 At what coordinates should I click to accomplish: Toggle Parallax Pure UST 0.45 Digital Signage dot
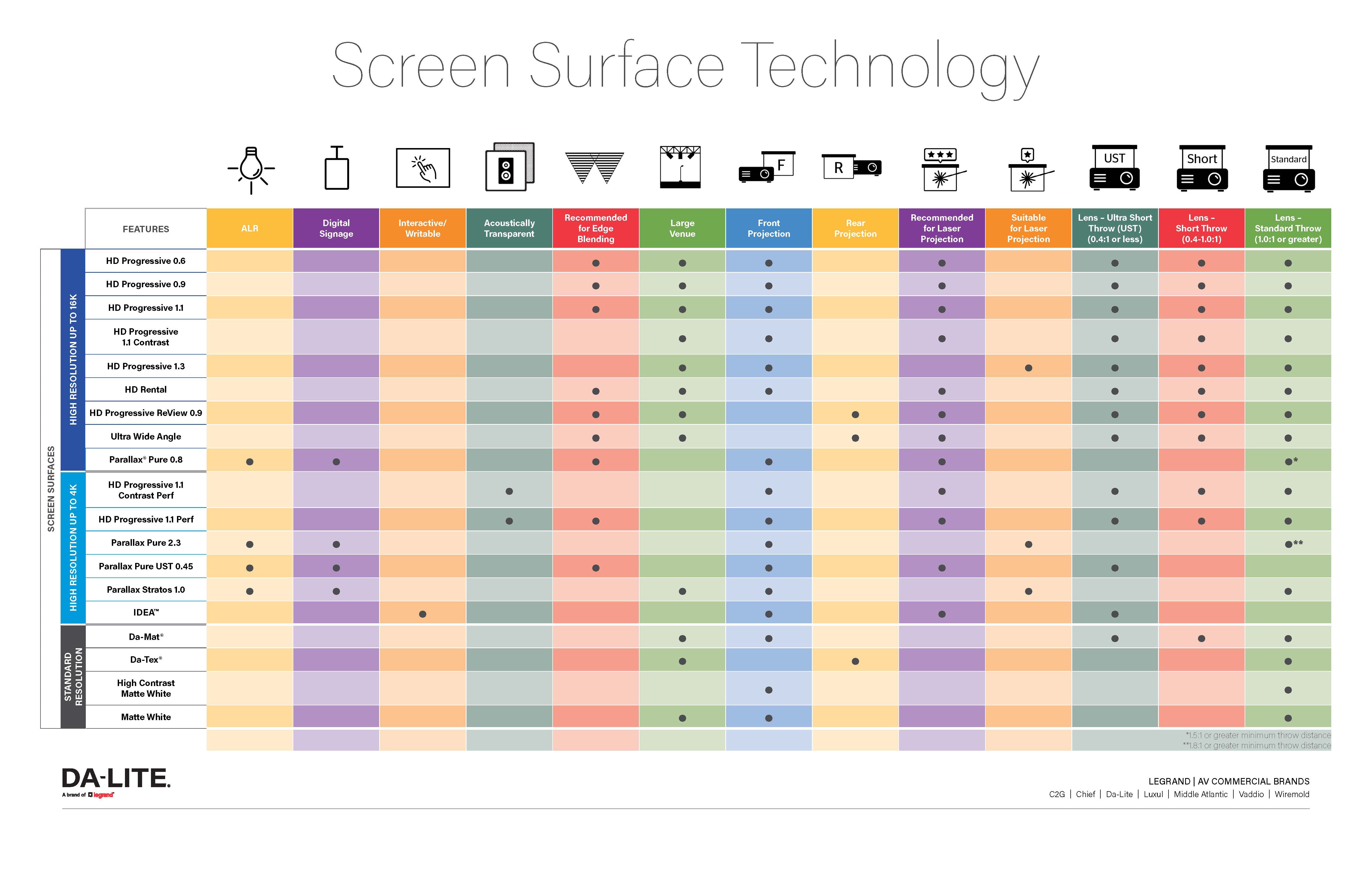point(335,567)
